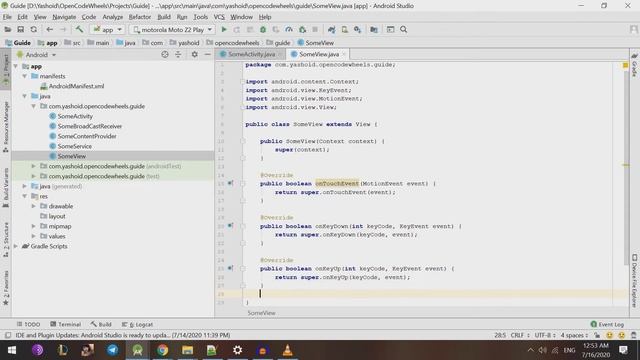The height and width of the screenshot is (360, 640).
Task: Collapse the manifests folder
Action: click(24, 76)
